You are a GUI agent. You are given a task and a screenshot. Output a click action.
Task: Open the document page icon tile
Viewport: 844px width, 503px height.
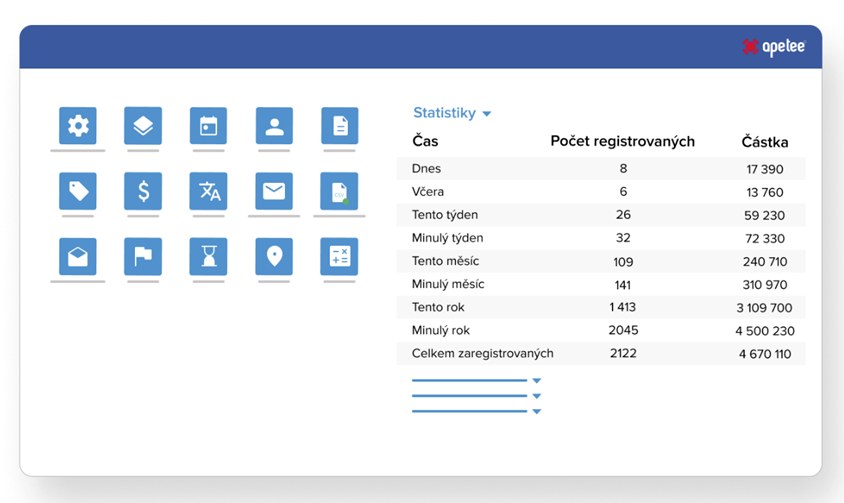(x=340, y=126)
